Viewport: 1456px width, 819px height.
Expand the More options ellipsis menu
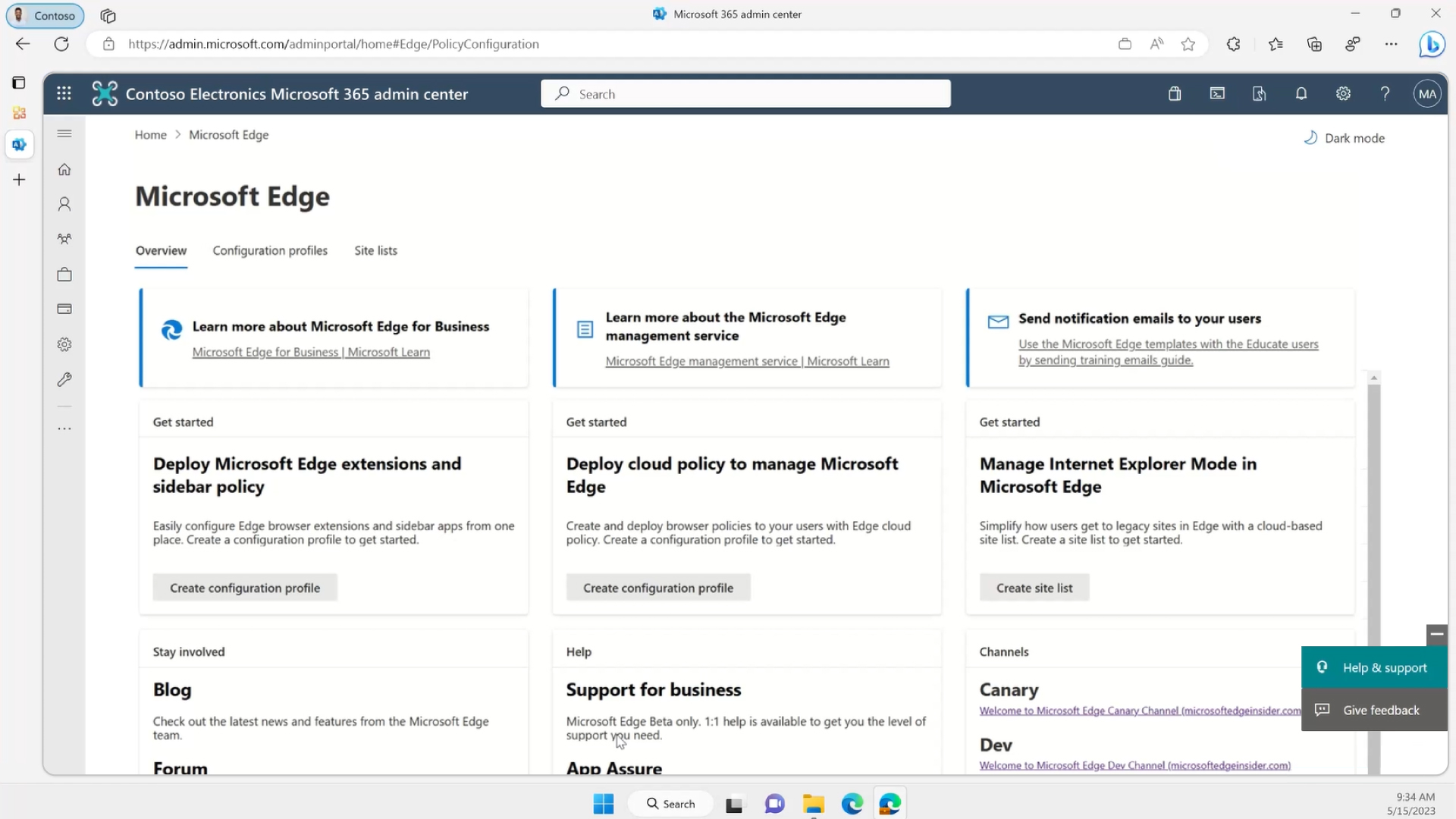(x=64, y=428)
